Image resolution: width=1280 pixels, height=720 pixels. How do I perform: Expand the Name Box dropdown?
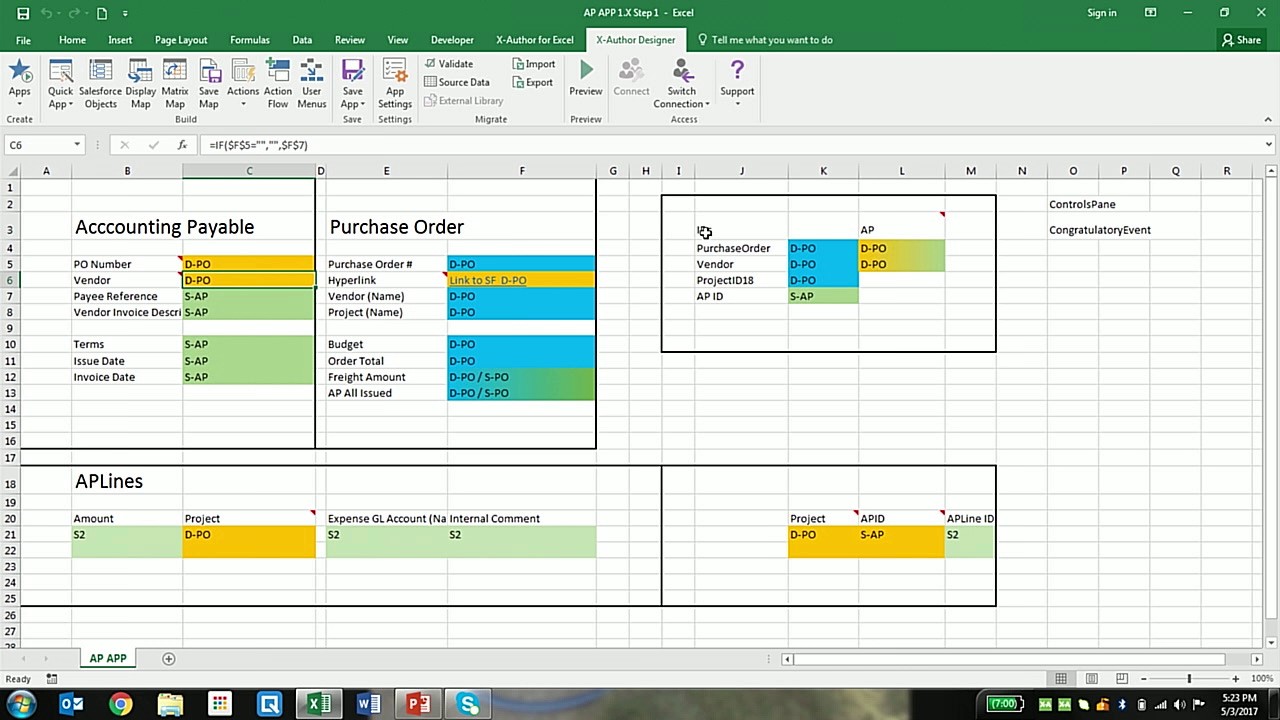tap(77, 145)
